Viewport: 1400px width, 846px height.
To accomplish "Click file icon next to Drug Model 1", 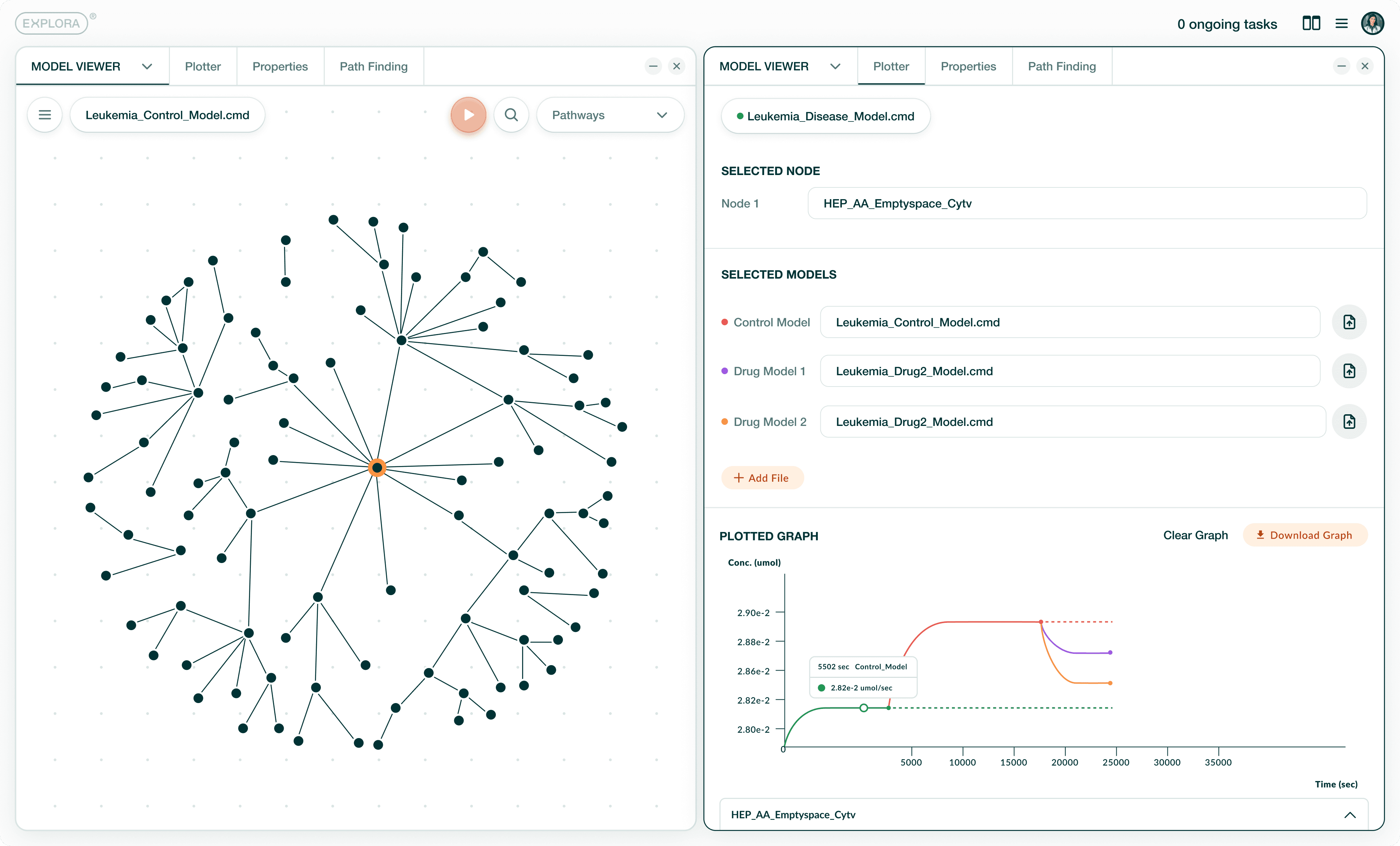I will pyautogui.click(x=1349, y=371).
